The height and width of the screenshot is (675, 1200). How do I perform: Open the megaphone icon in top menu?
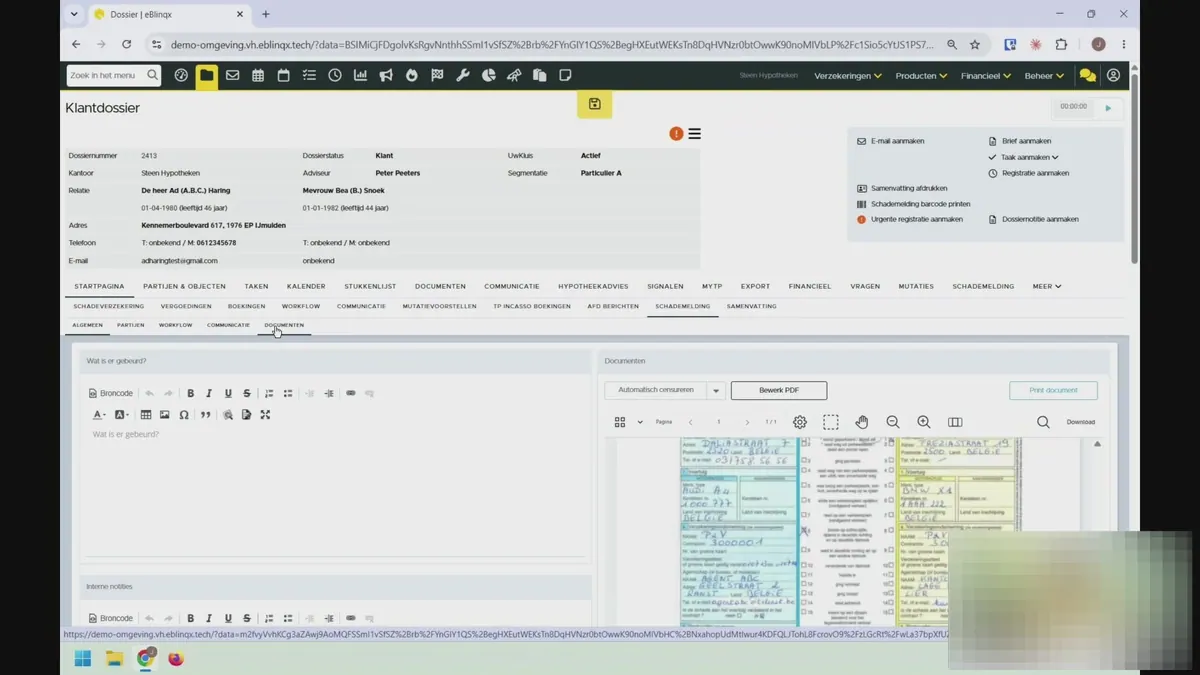(x=386, y=75)
